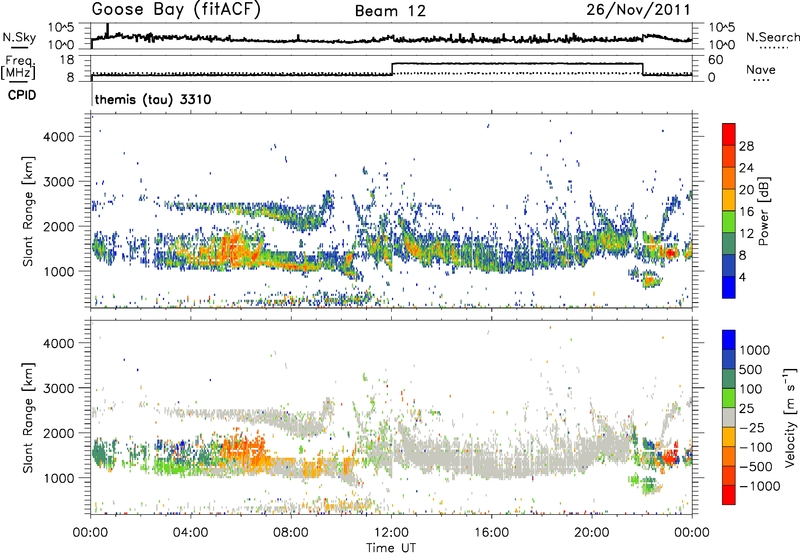Pick the dark blue top of the velocity colorbar
This screenshot has width=800, height=554.
tap(729, 340)
